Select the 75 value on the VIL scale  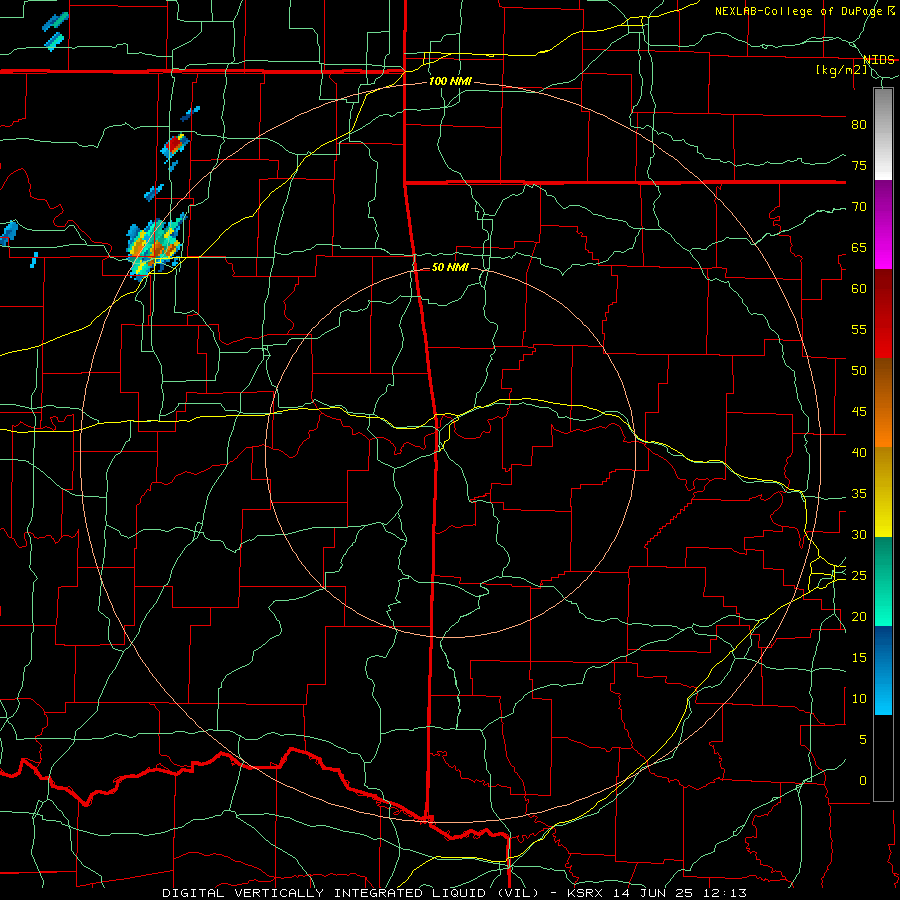point(859,165)
